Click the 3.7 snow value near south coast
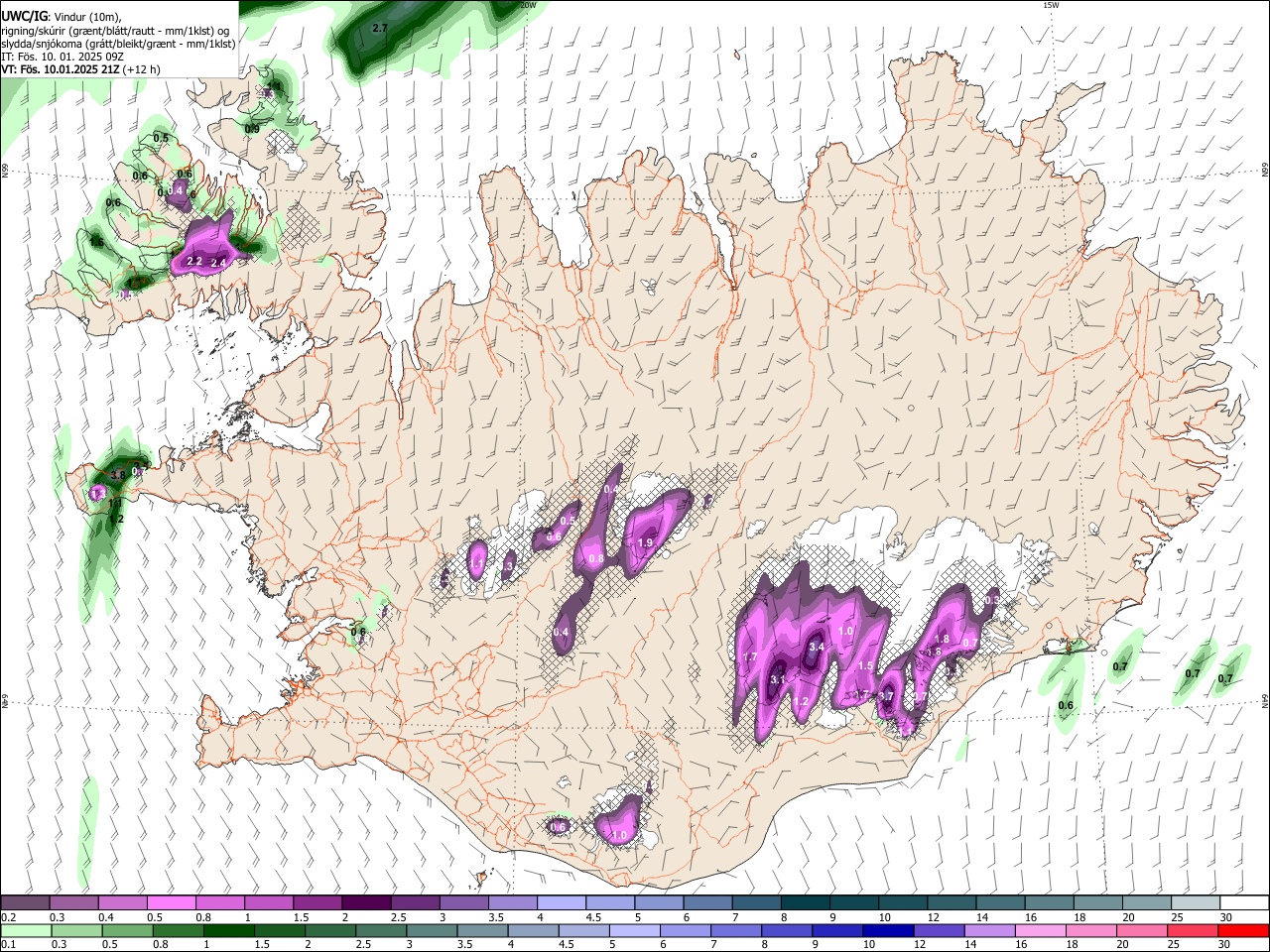The height and width of the screenshot is (952, 1270). point(887,698)
